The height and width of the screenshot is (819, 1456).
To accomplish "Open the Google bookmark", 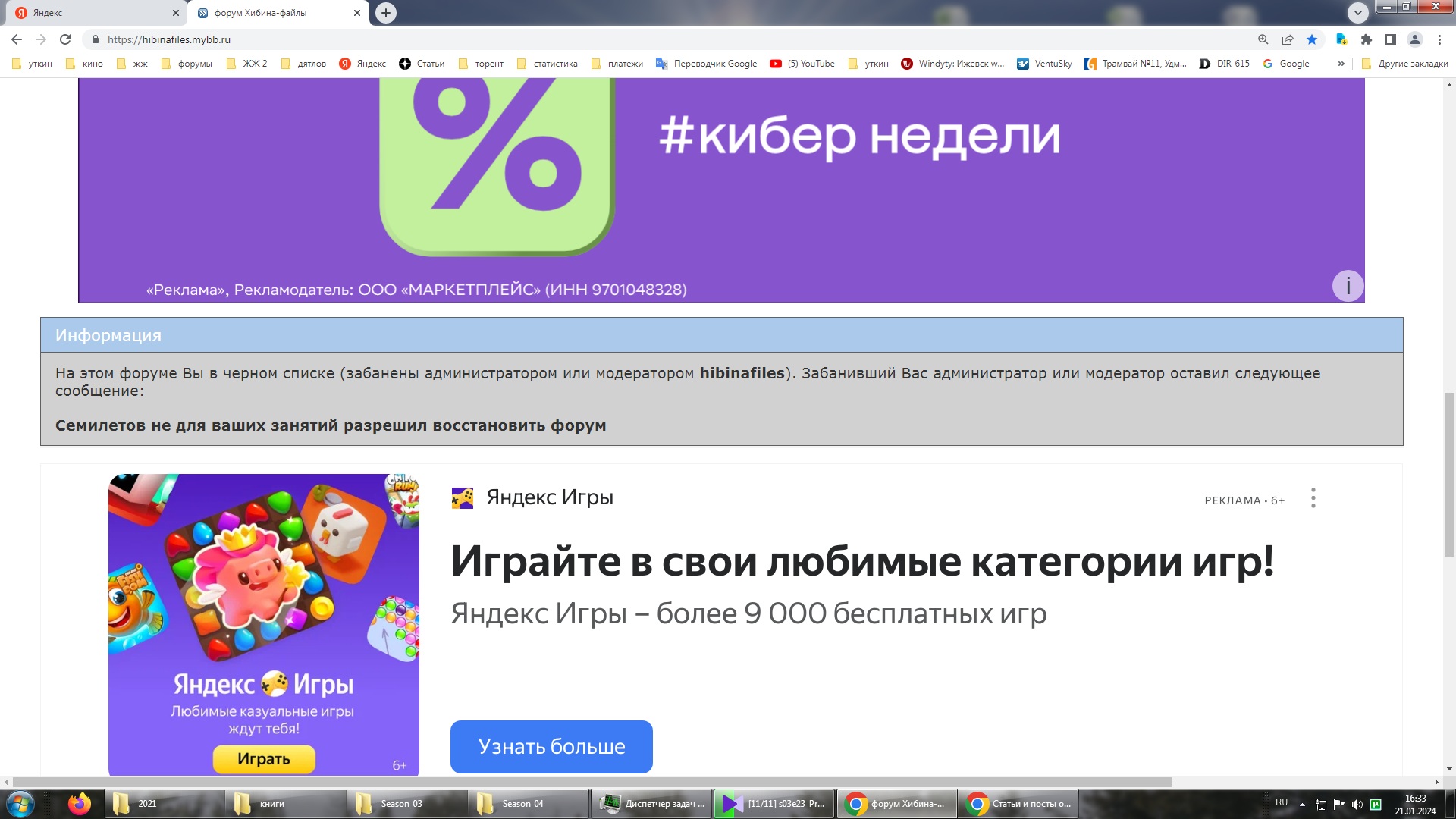I will [1287, 64].
